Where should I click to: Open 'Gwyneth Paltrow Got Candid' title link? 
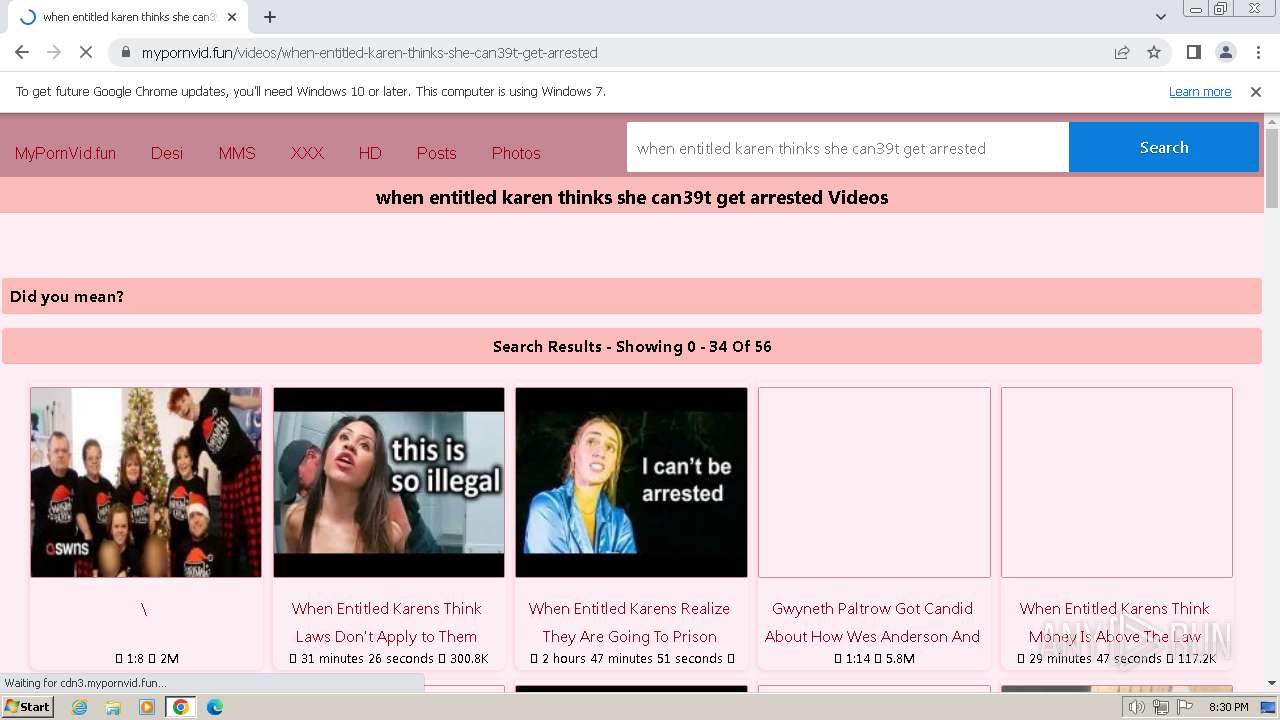(x=873, y=622)
